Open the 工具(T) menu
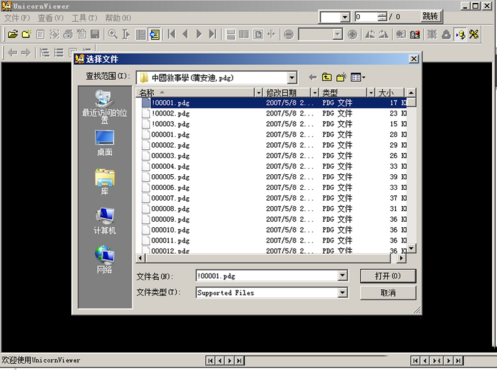Viewport: 497px width, 371px height. [x=84, y=18]
